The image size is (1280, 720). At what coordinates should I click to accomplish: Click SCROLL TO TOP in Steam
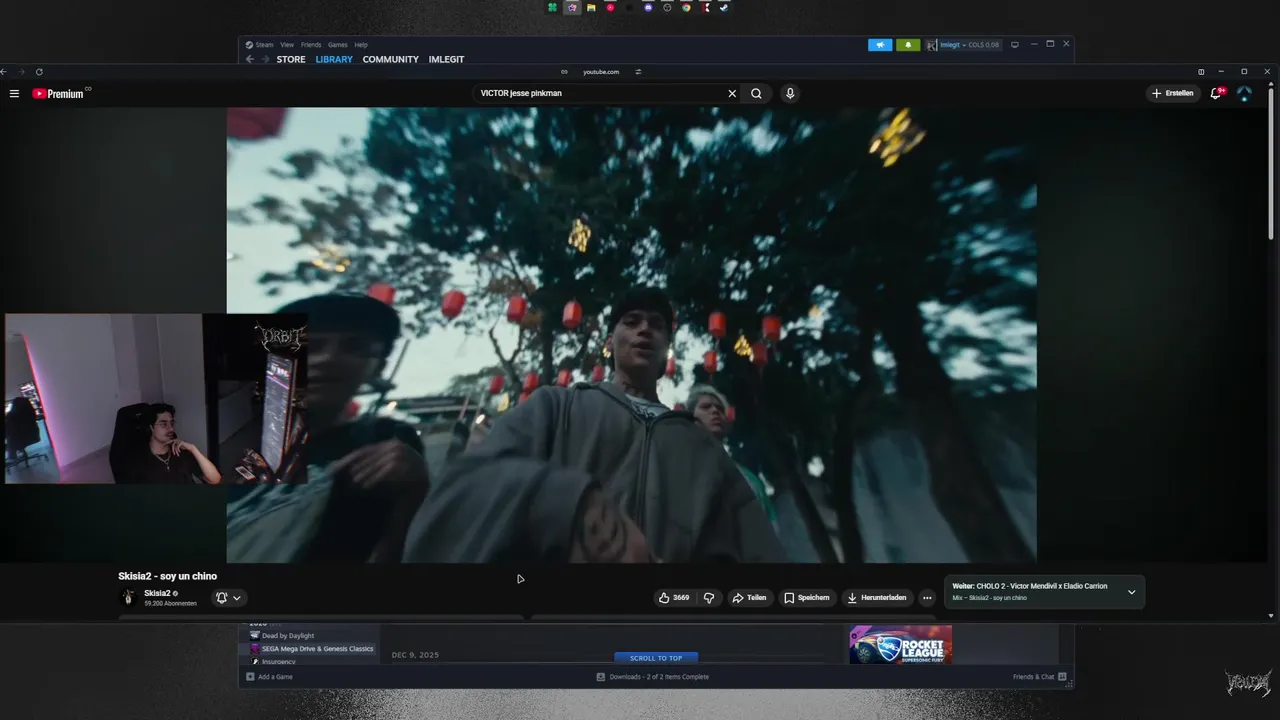[656, 658]
